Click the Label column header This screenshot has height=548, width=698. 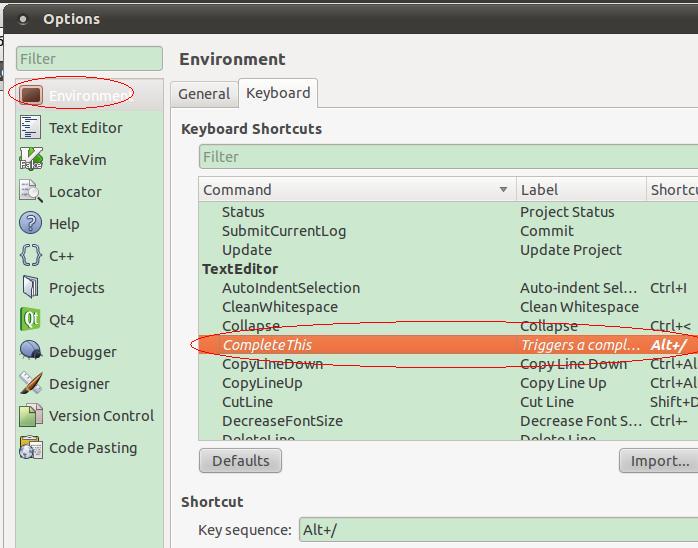point(581,190)
